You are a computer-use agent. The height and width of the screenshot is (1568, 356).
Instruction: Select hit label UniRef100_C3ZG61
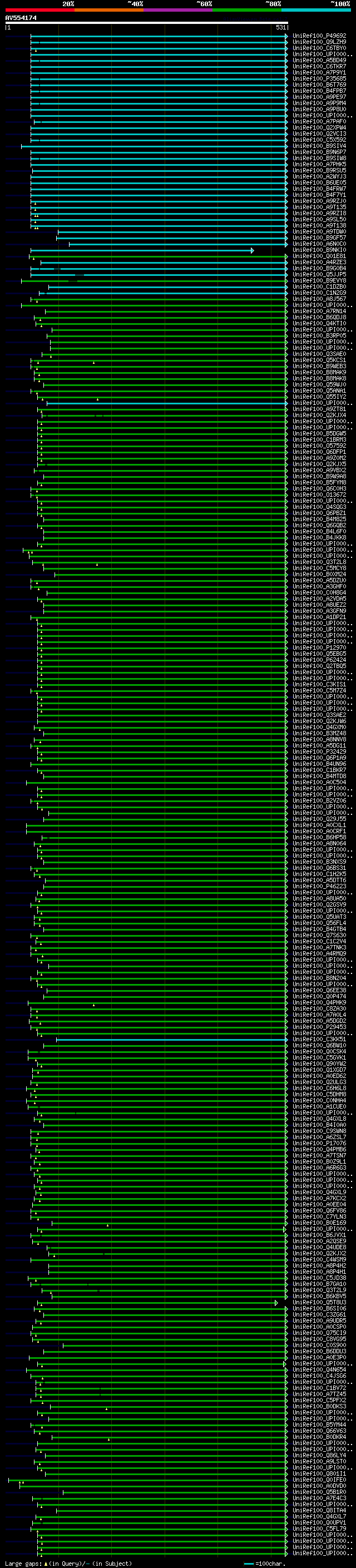[319, 1314]
